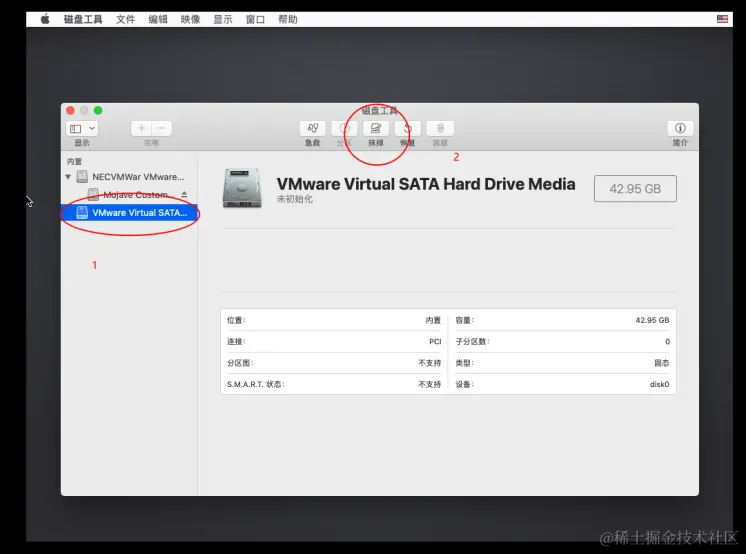The height and width of the screenshot is (554, 746).
Task: Open the Apple menu
Action: pyautogui.click(x=45, y=19)
